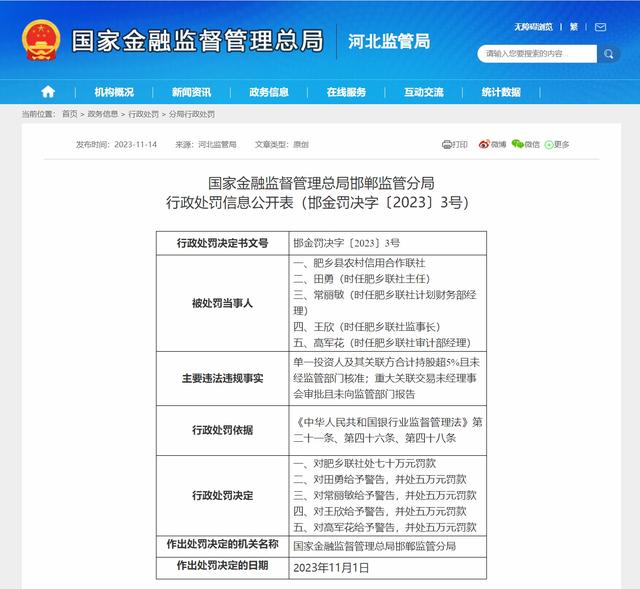Click the 来源: 河北监管局 text

pyautogui.click(x=206, y=144)
